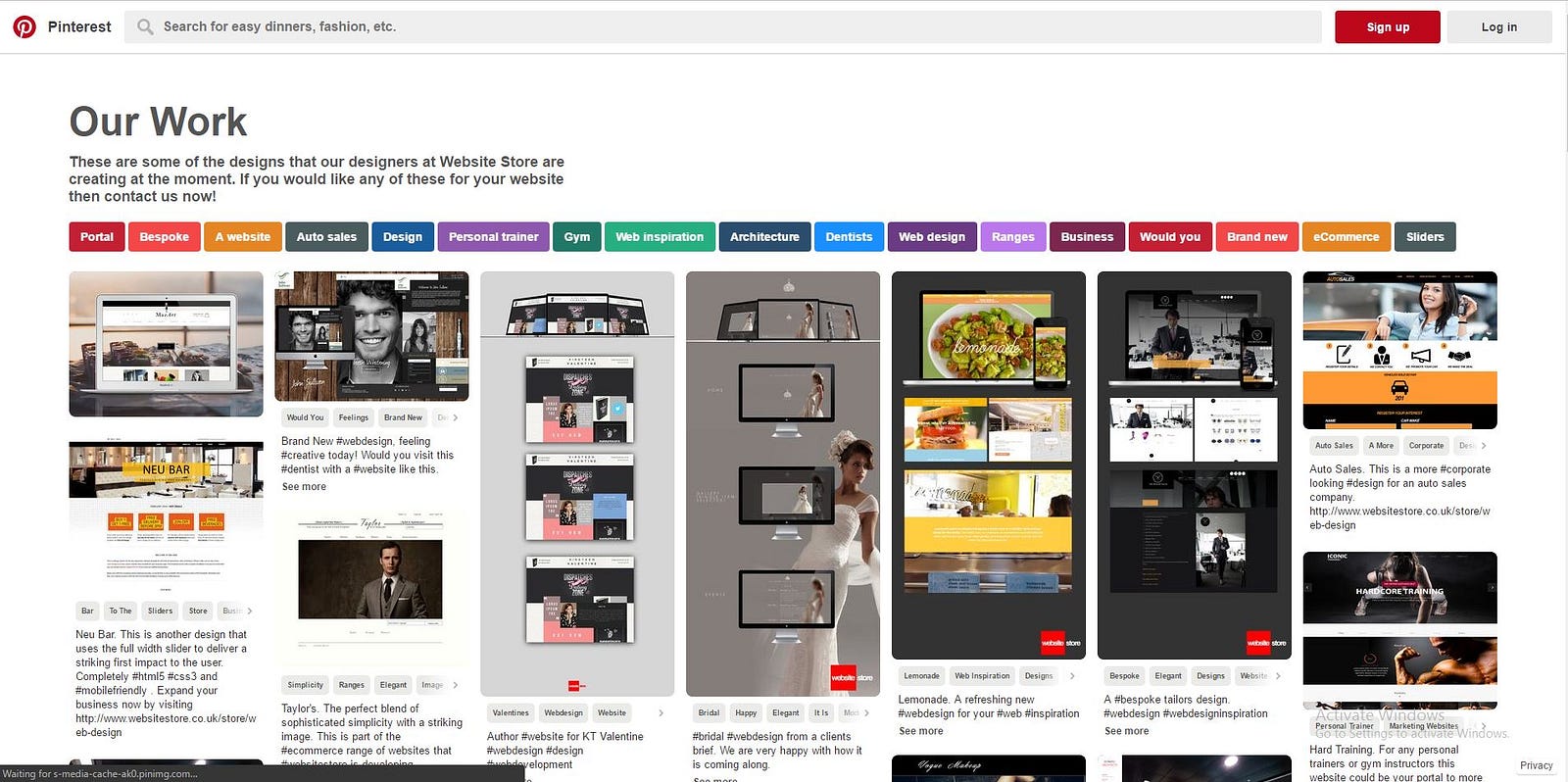
Task: Select the Business category chip
Action: click(x=1087, y=236)
